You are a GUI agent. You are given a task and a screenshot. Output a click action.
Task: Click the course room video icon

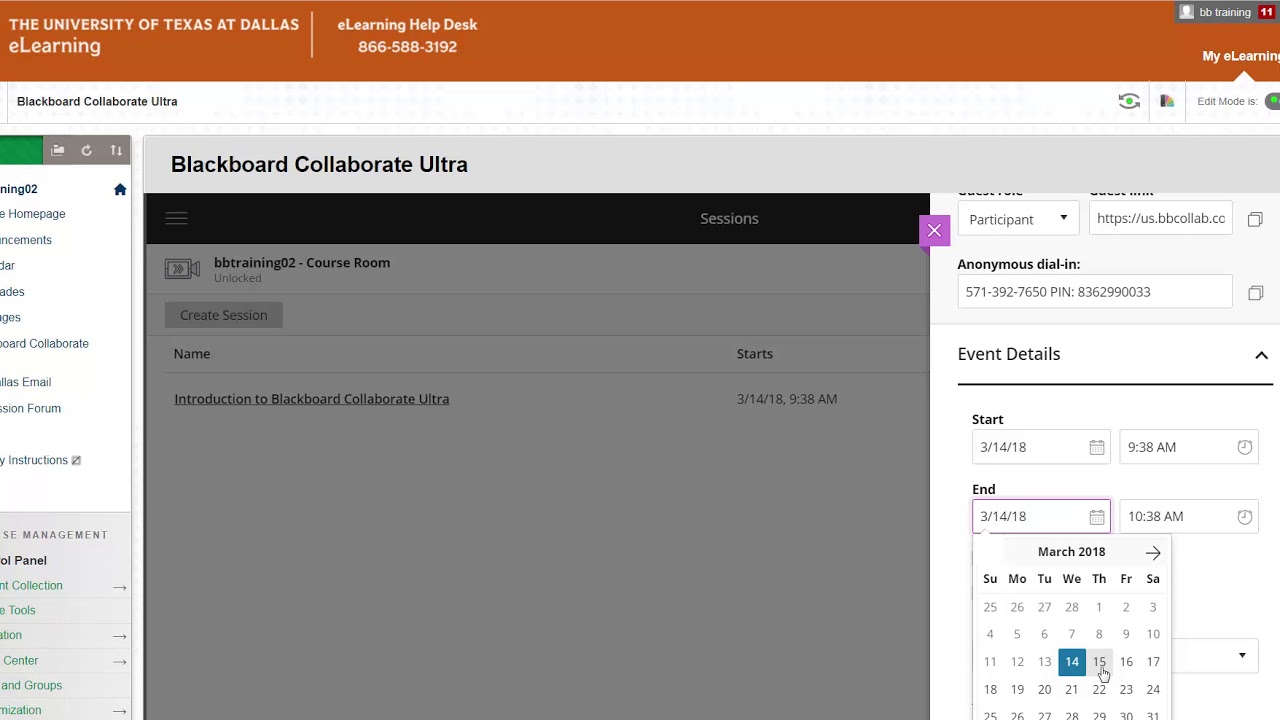(x=182, y=269)
